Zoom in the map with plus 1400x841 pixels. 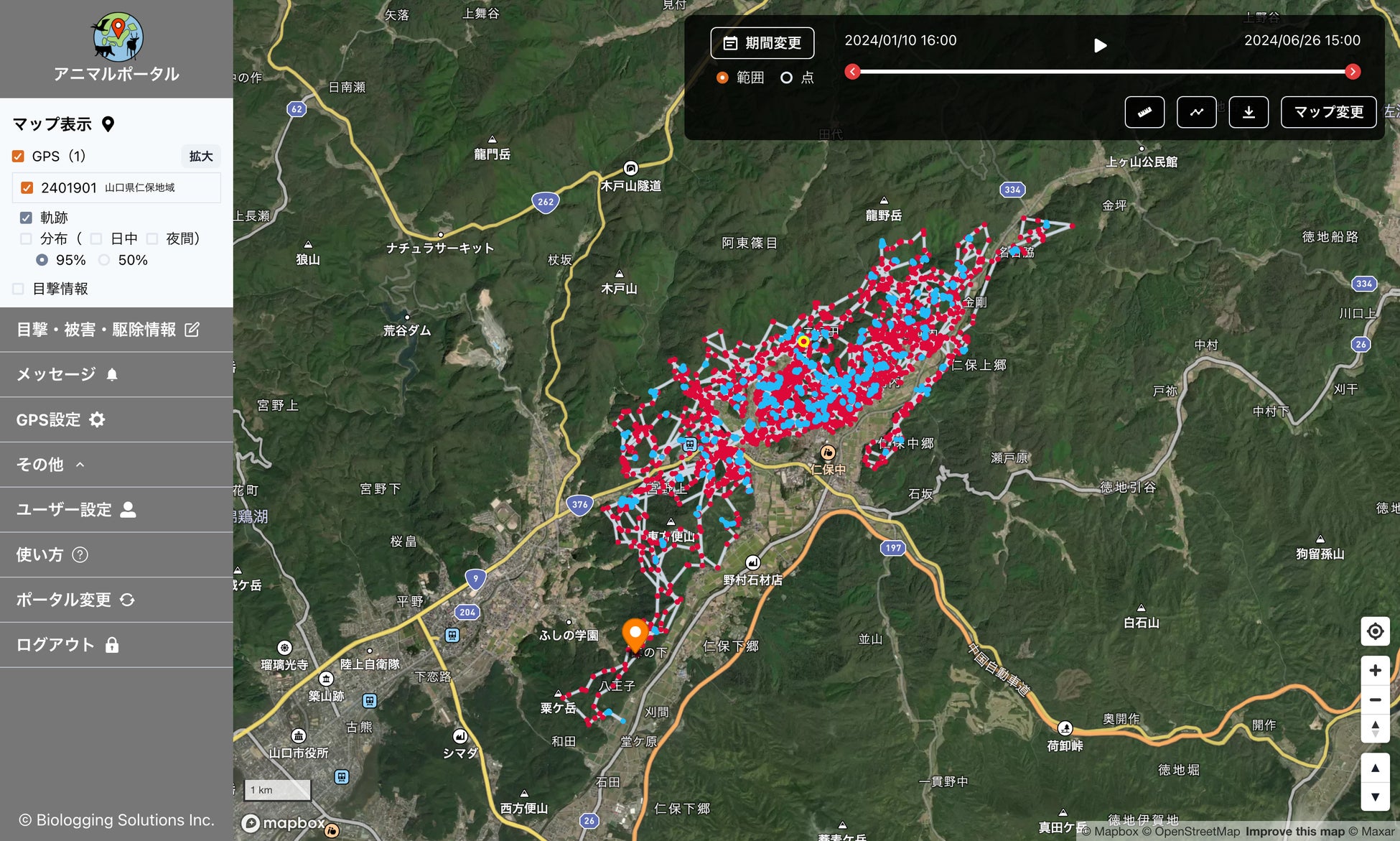click(x=1375, y=670)
